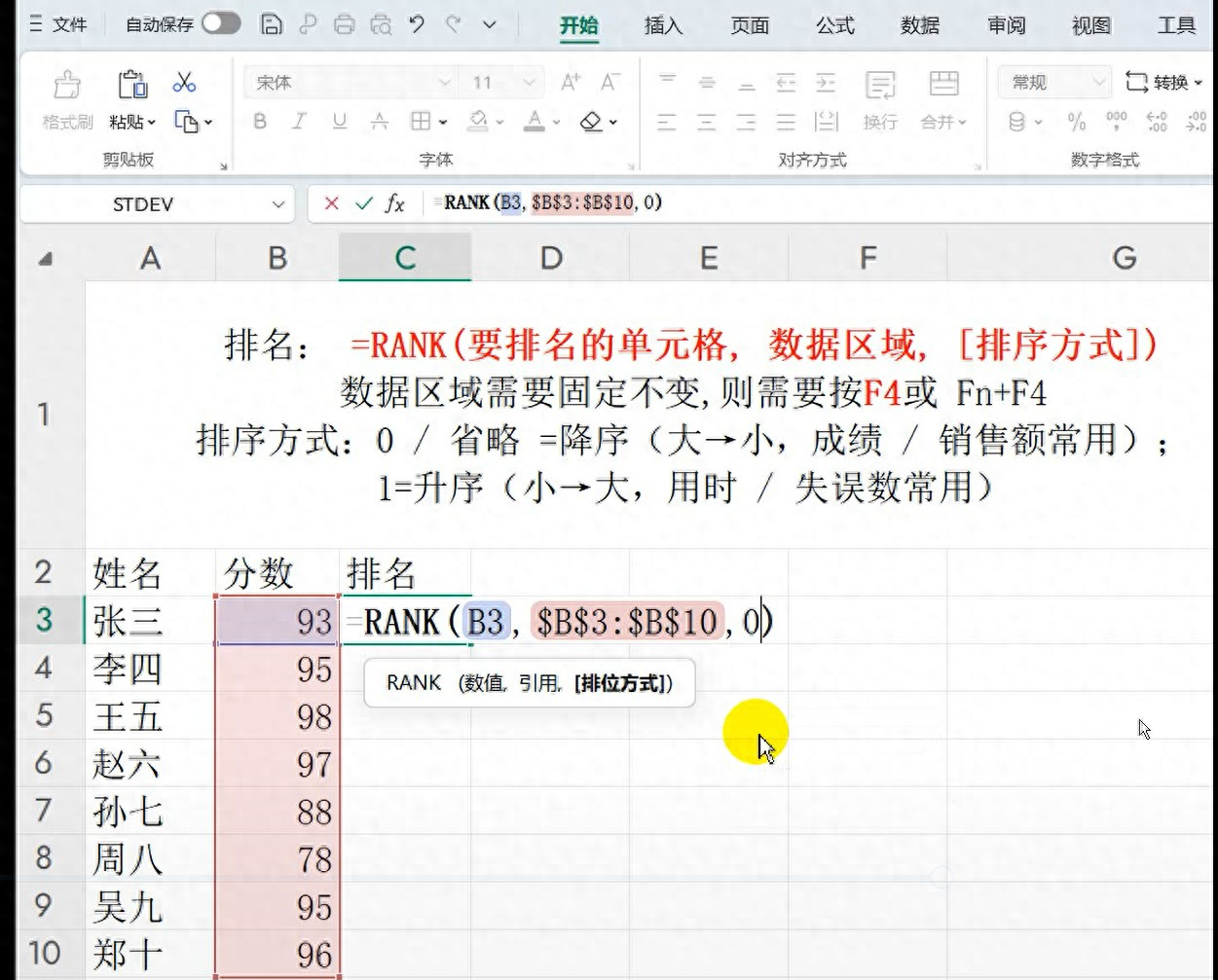The height and width of the screenshot is (980, 1218).
Task: Click the 换行 wrap text button
Action: click(880, 100)
